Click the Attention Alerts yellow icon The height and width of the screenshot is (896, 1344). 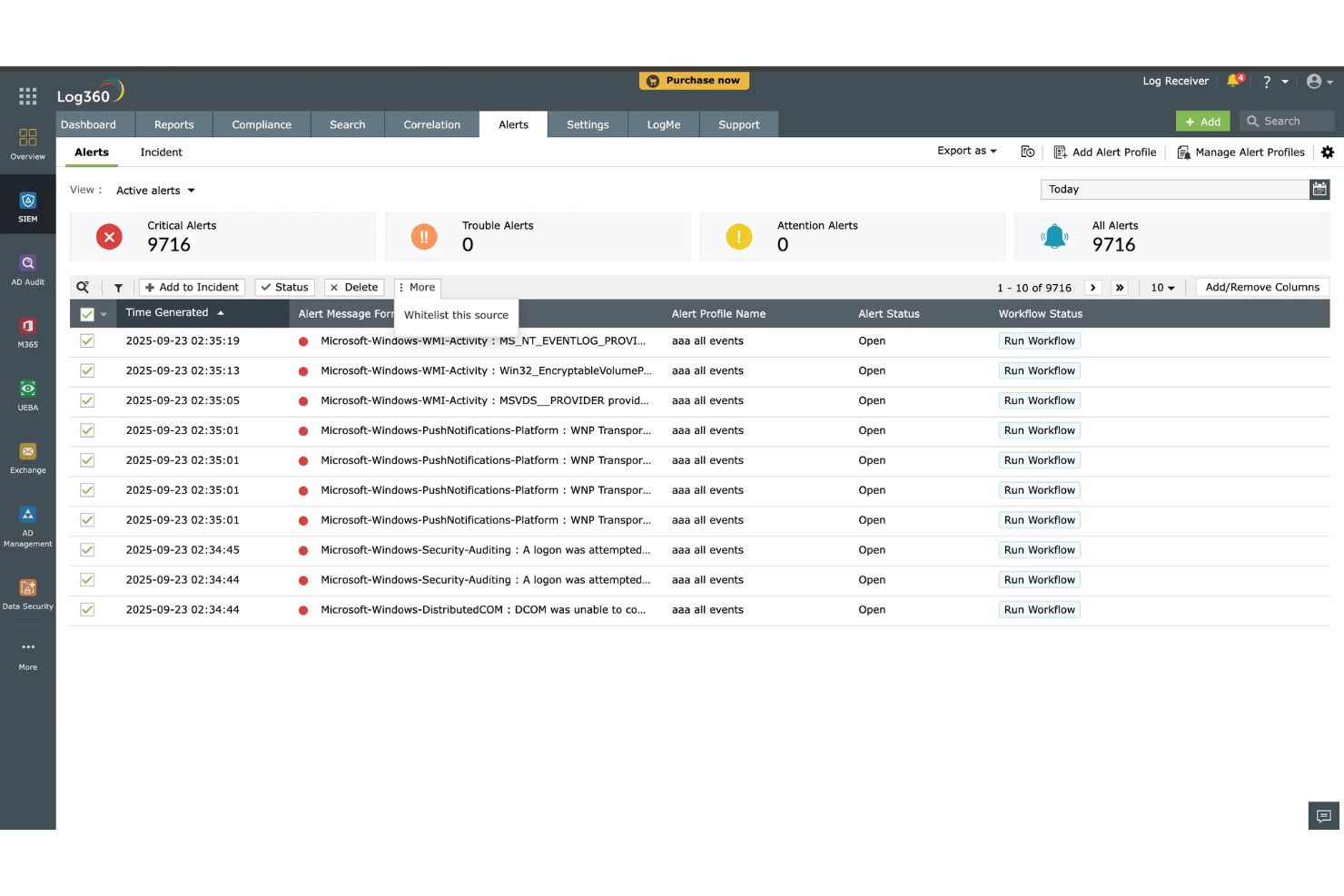(739, 237)
